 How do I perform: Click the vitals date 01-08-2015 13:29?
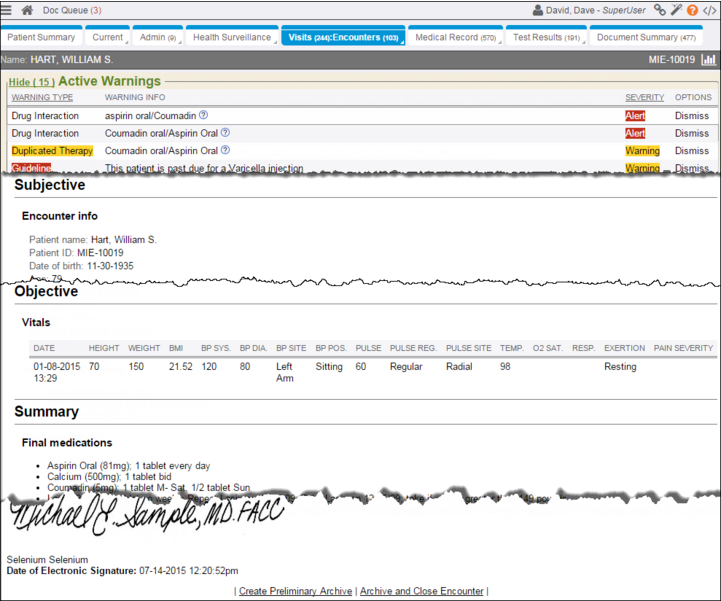57,372
